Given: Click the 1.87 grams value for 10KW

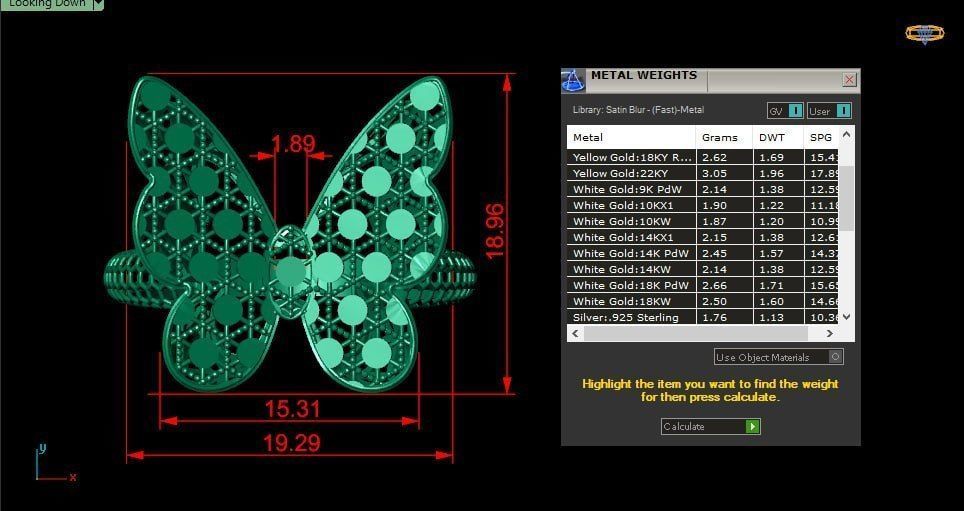Looking at the screenshot, I should coord(714,221).
